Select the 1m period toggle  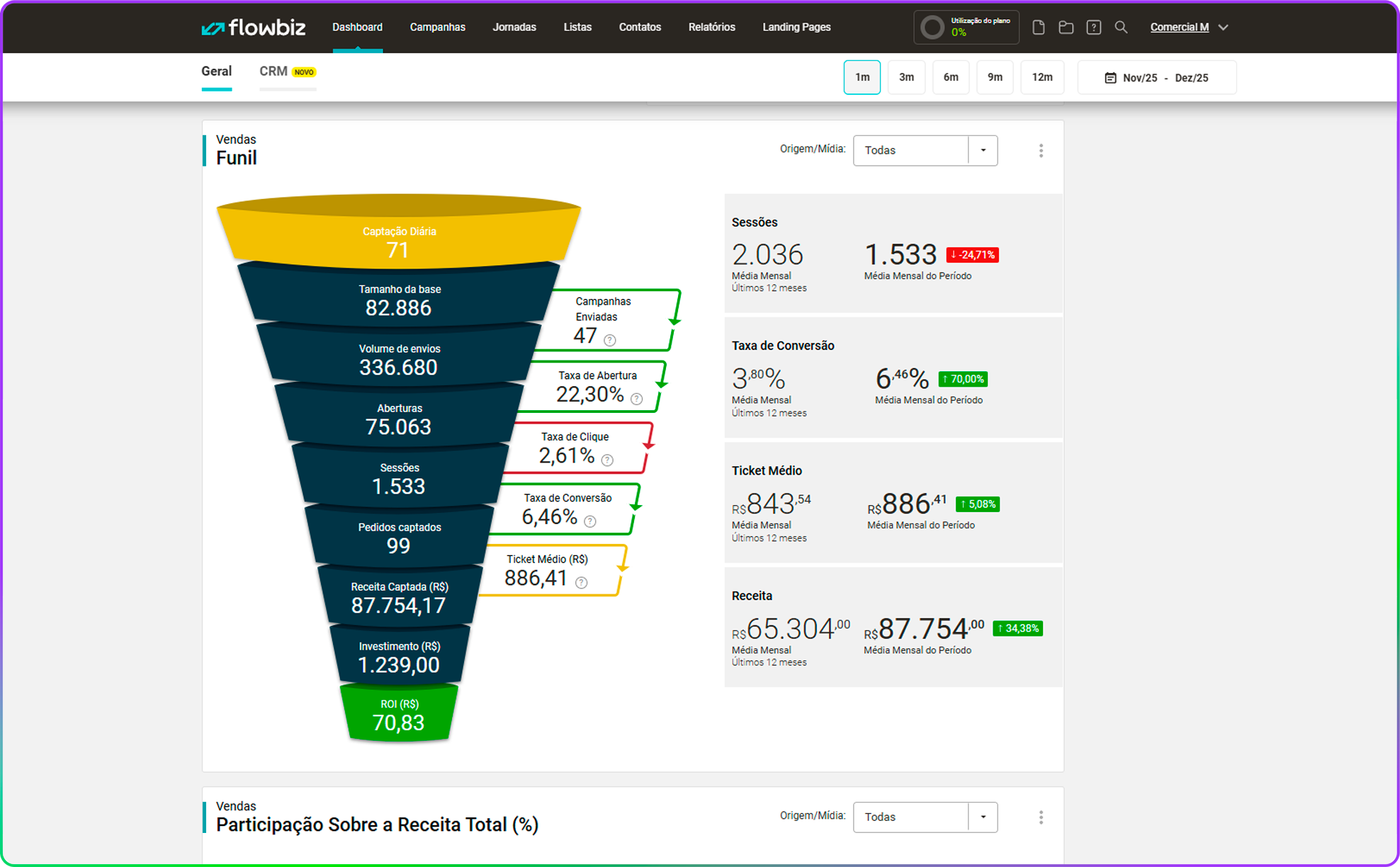pos(862,77)
